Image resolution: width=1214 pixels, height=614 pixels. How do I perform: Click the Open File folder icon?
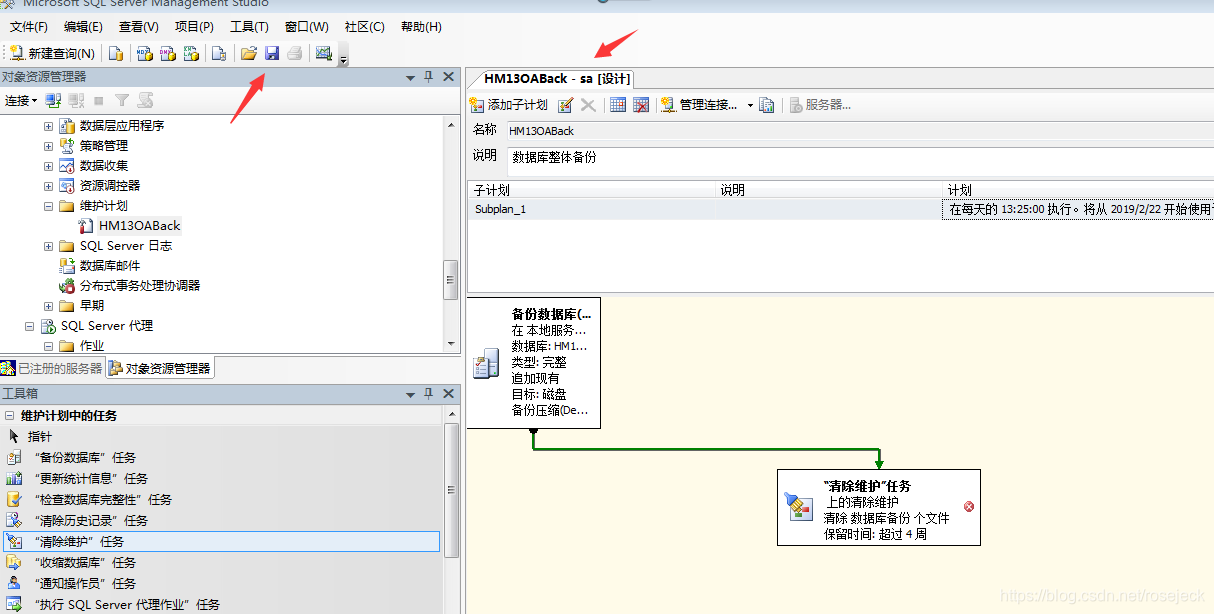(x=249, y=53)
